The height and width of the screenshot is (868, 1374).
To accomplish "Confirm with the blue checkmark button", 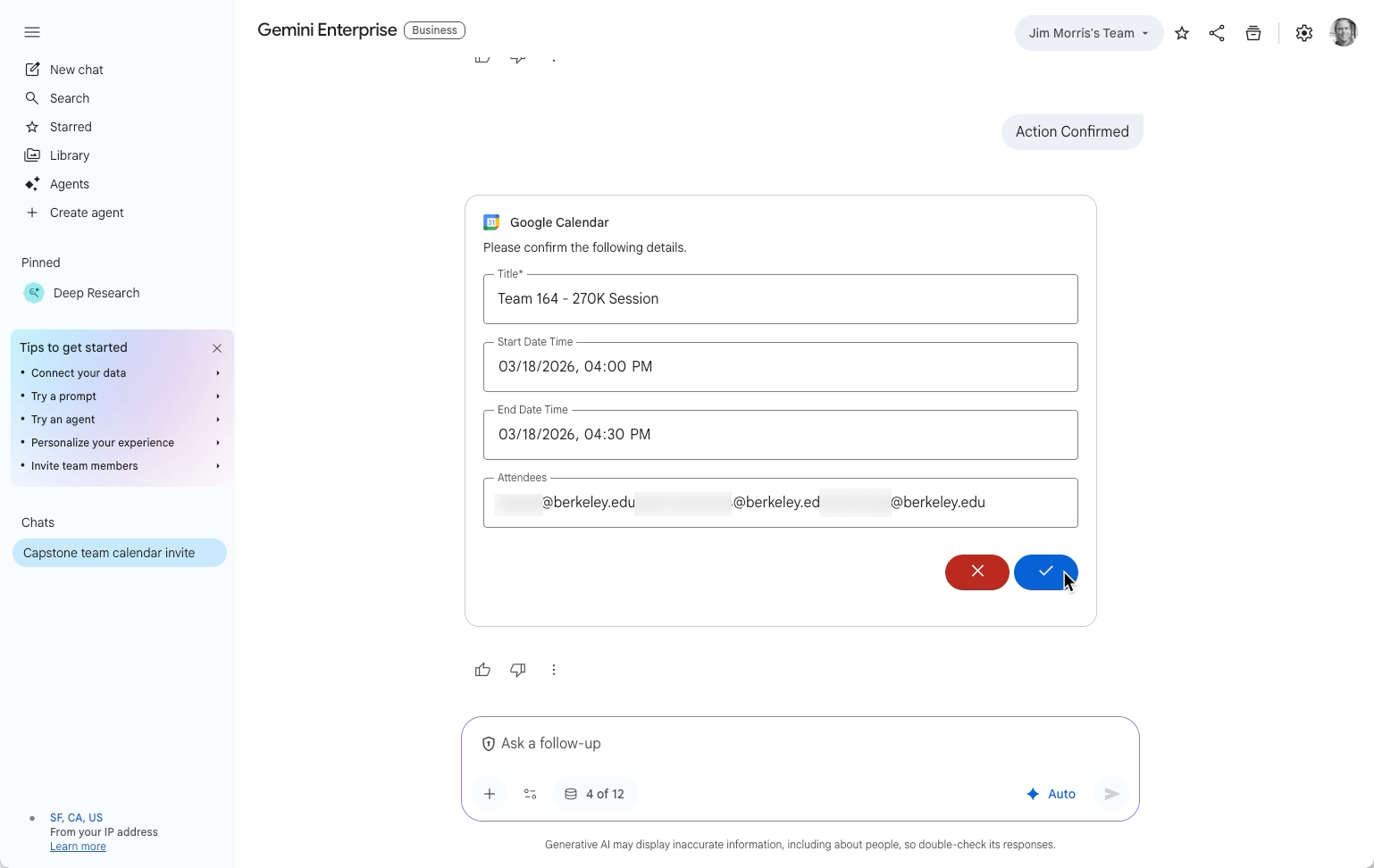I will (1046, 572).
